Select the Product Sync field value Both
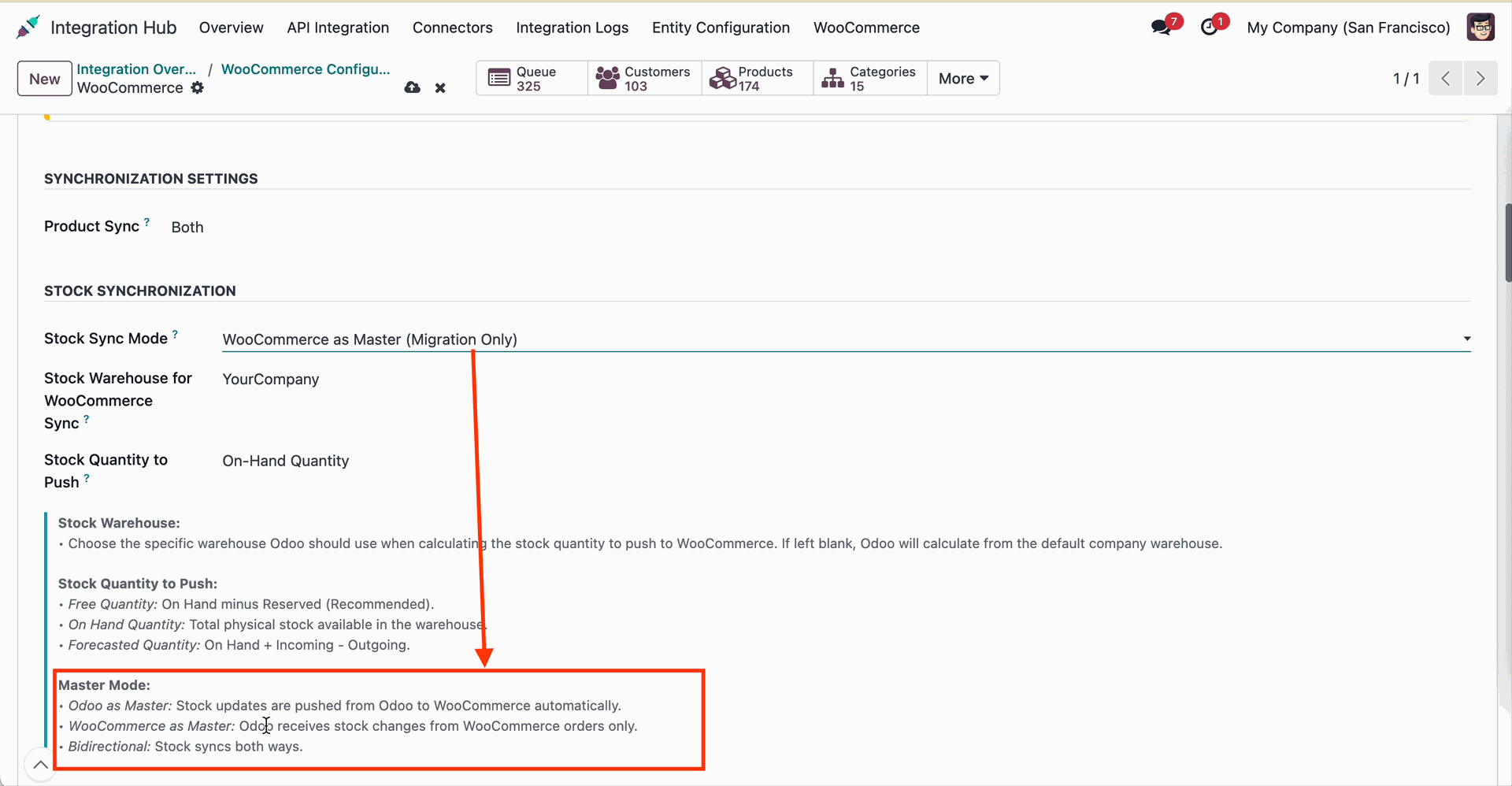 (x=187, y=227)
